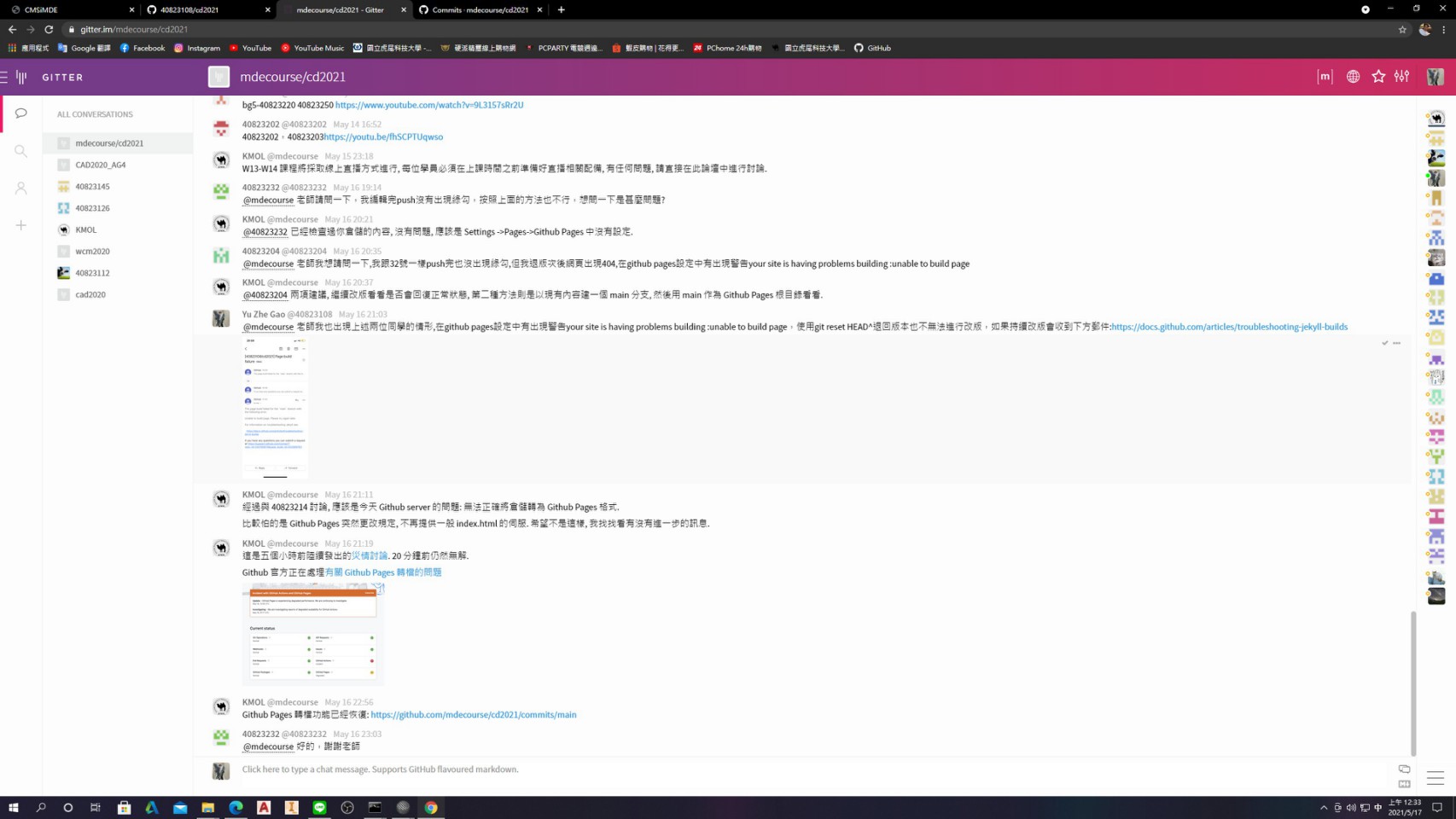Bookmark this page with the address bar star

click(1402, 29)
